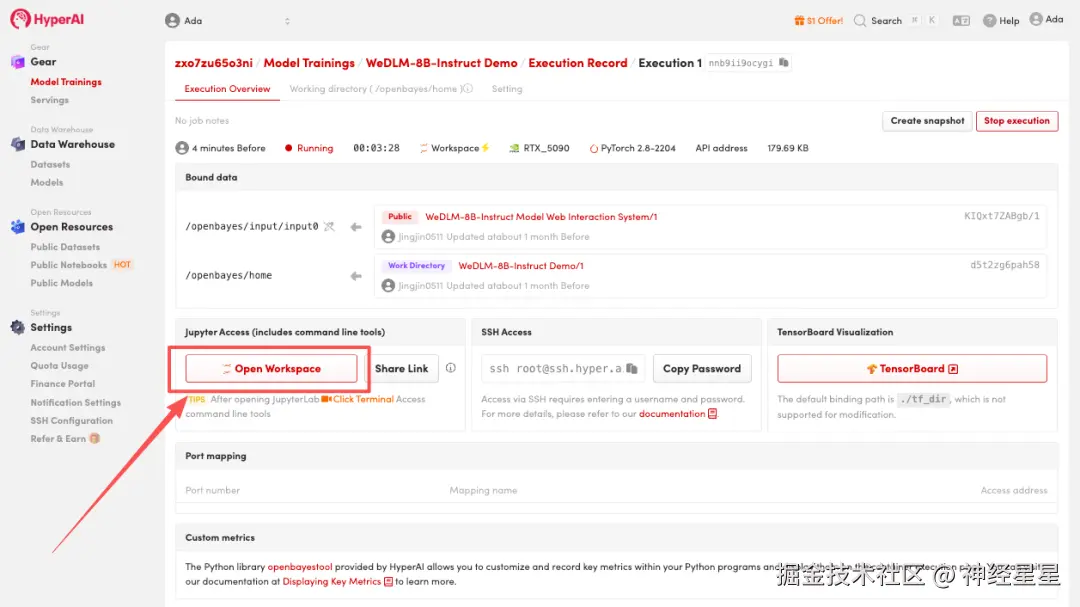Open Models under Data Warehouse
Screen dimensions: 1080x607
pyautogui.click(x=47, y=183)
